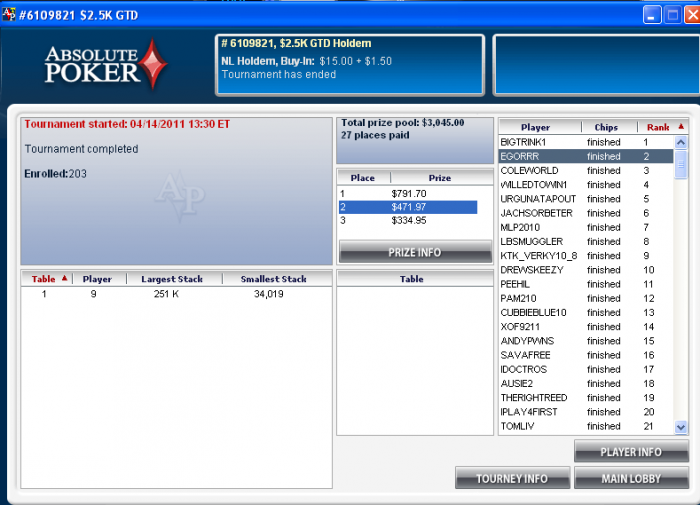This screenshot has height=505, width=700.
Task: Select player EGORRR in the list
Action: pyautogui.click(x=586, y=156)
